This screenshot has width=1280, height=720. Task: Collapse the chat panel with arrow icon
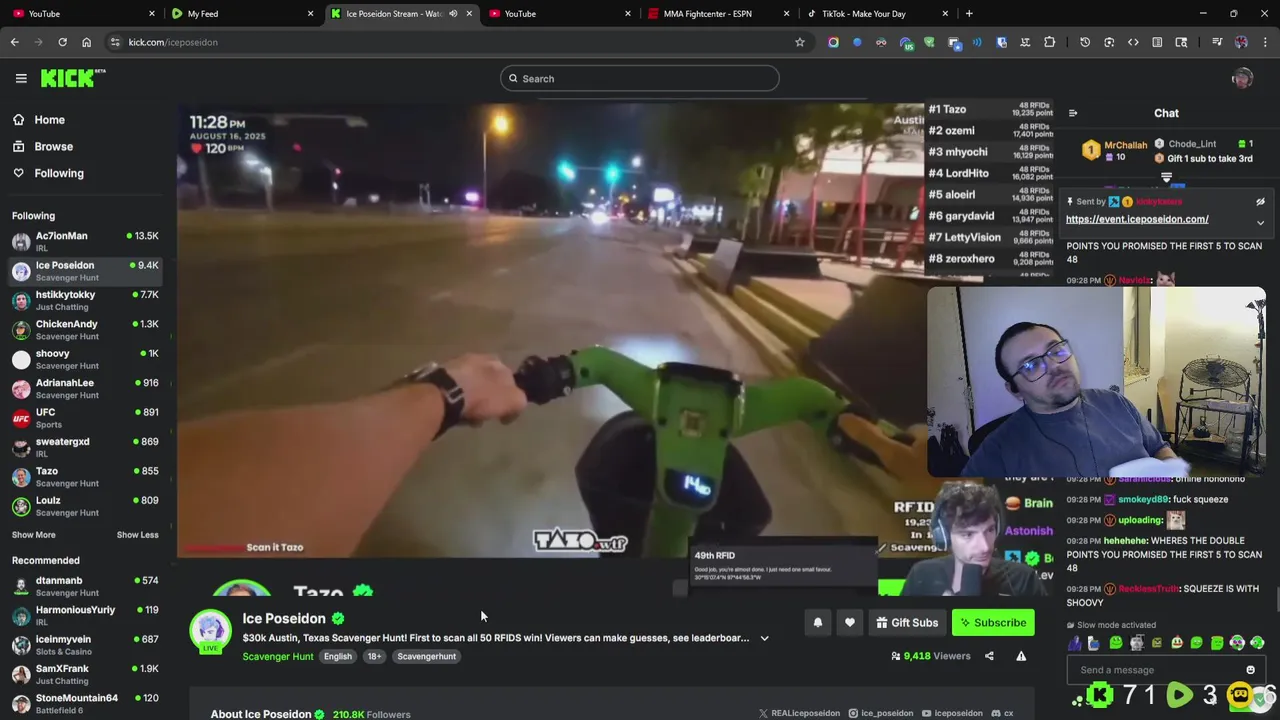[x=1073, y=113]
